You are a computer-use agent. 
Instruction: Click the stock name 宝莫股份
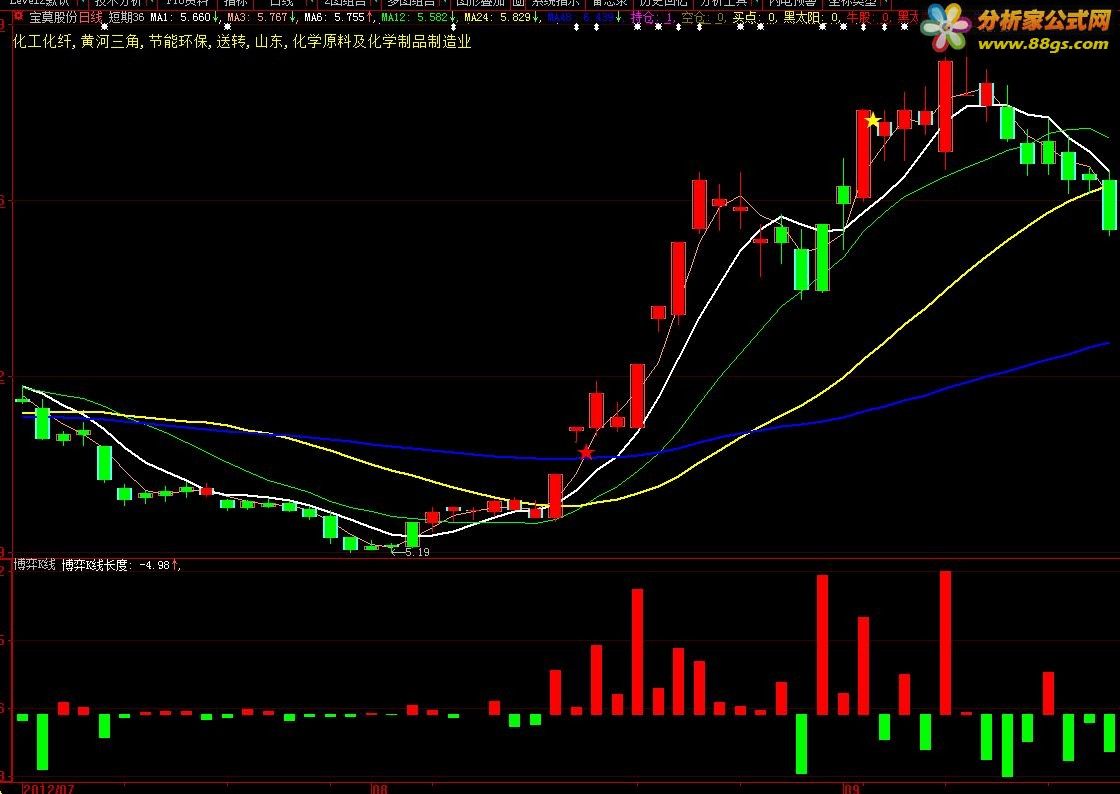click(54, 17)
